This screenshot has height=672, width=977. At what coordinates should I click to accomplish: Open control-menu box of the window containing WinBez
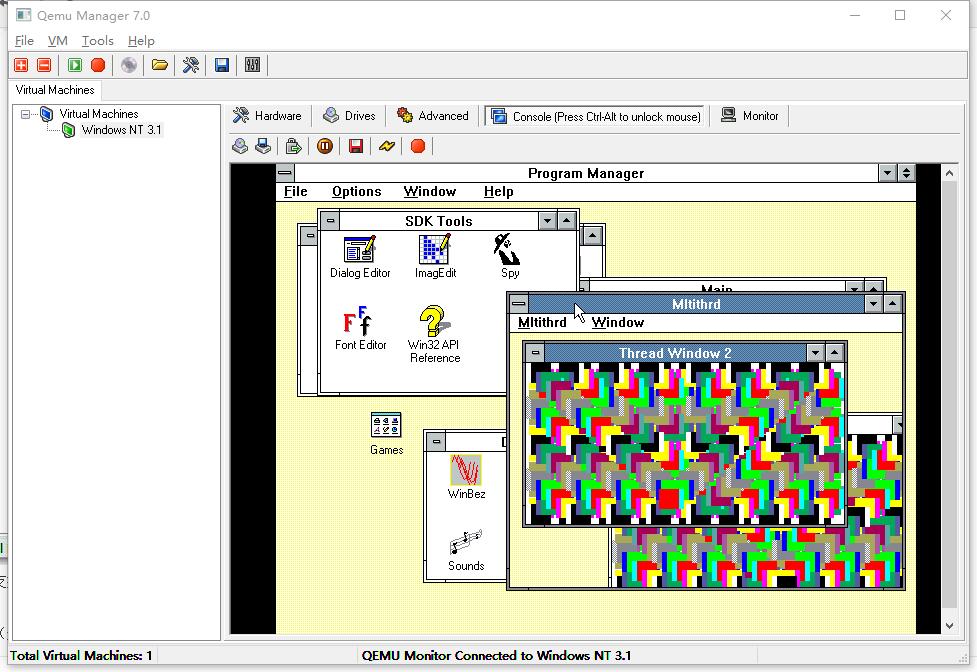coord(436,442)
